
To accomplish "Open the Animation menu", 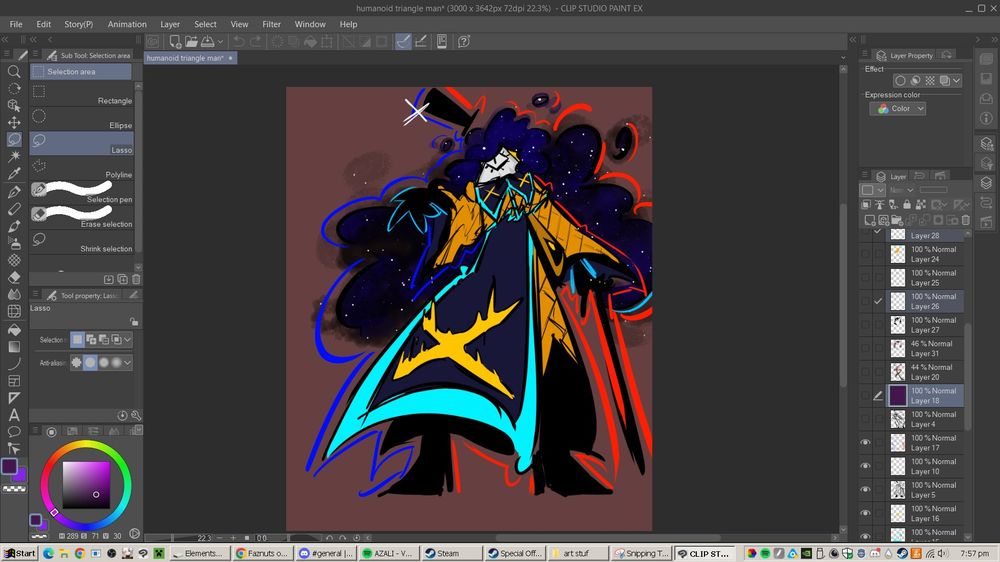I will (127, 24).
